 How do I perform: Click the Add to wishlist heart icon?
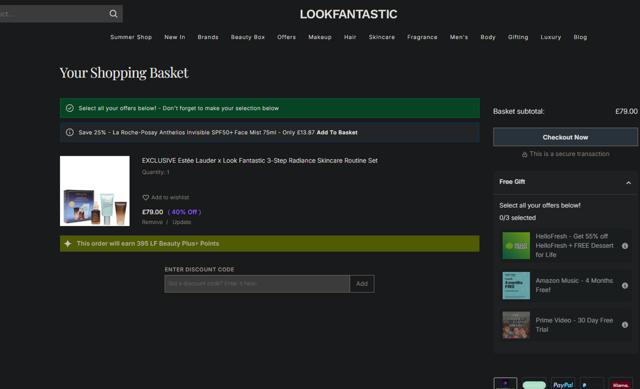[x=146, y=198]
